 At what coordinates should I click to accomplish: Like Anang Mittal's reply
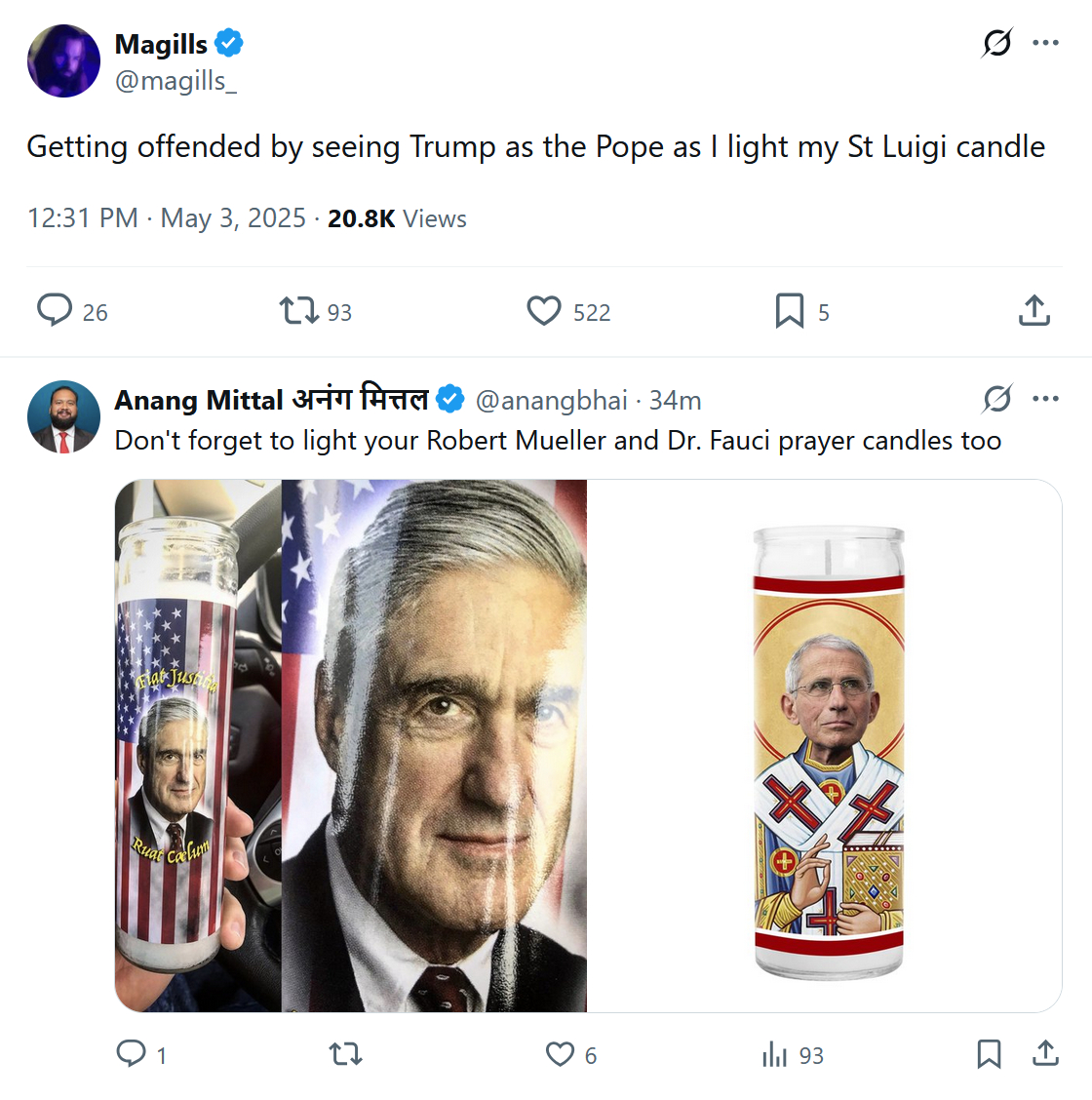[560, 1054]
